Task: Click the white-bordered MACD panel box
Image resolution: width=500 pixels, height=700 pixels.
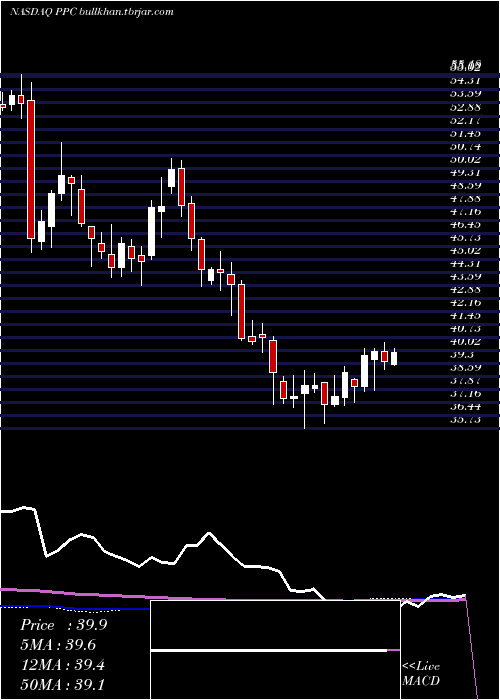Action: point(275,650)
